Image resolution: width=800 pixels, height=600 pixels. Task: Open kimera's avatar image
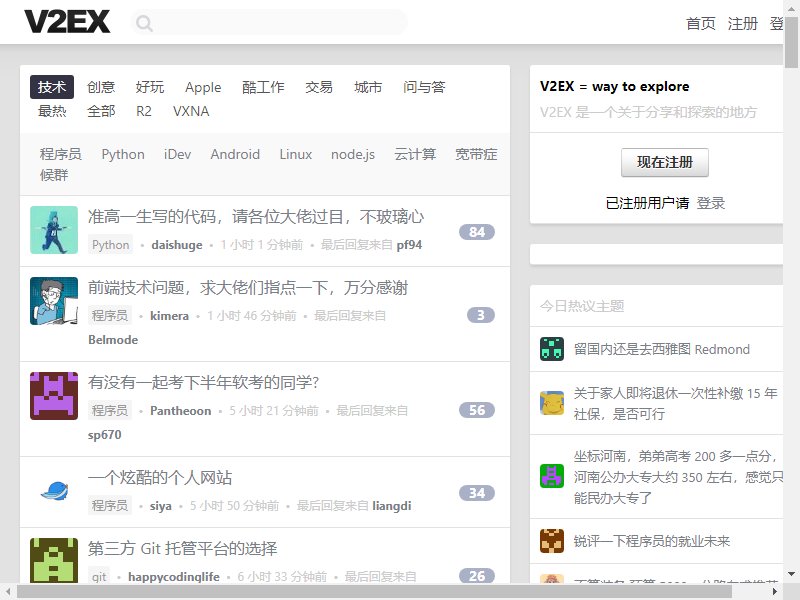pos(54,301)
